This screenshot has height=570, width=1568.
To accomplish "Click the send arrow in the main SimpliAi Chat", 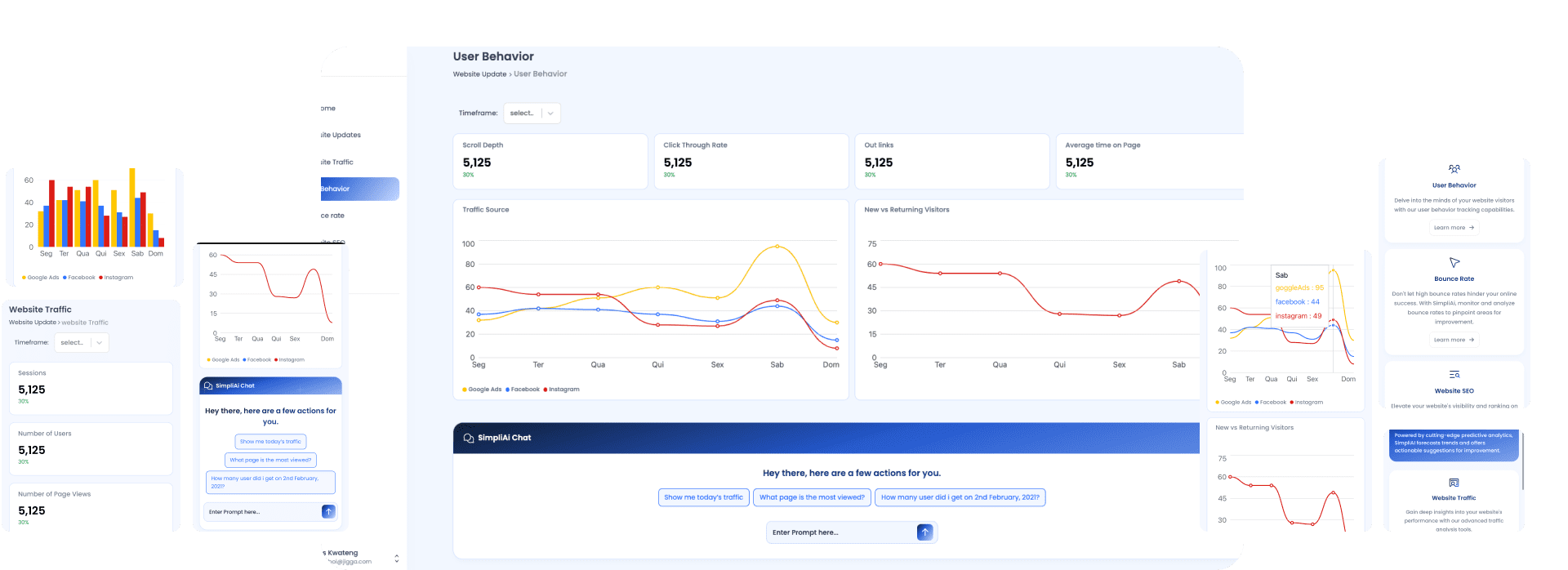I will click(924, 532).
